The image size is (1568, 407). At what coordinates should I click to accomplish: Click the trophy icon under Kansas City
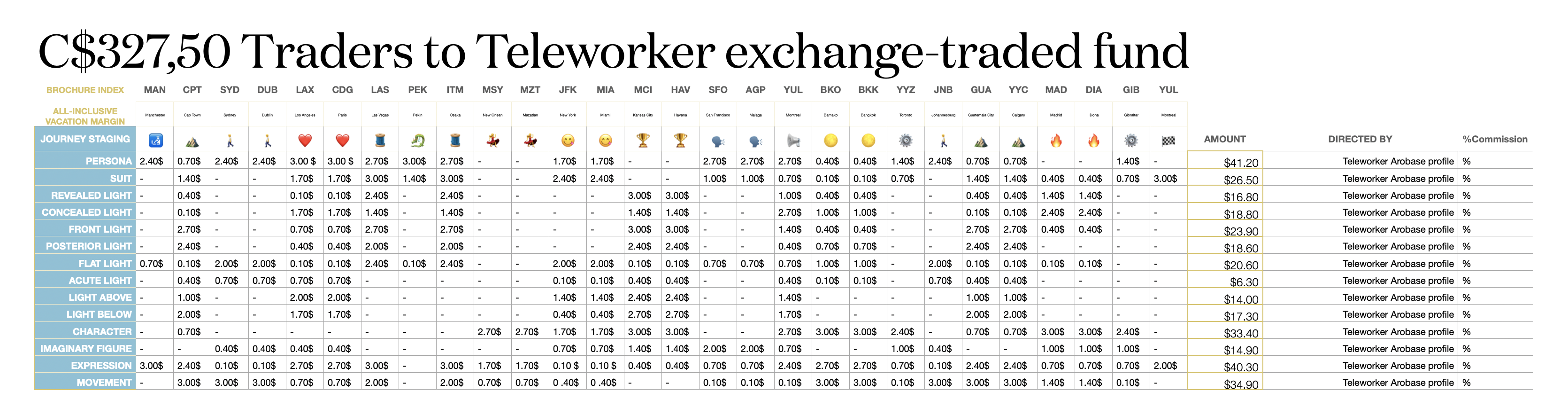click(x=643, y=141)
